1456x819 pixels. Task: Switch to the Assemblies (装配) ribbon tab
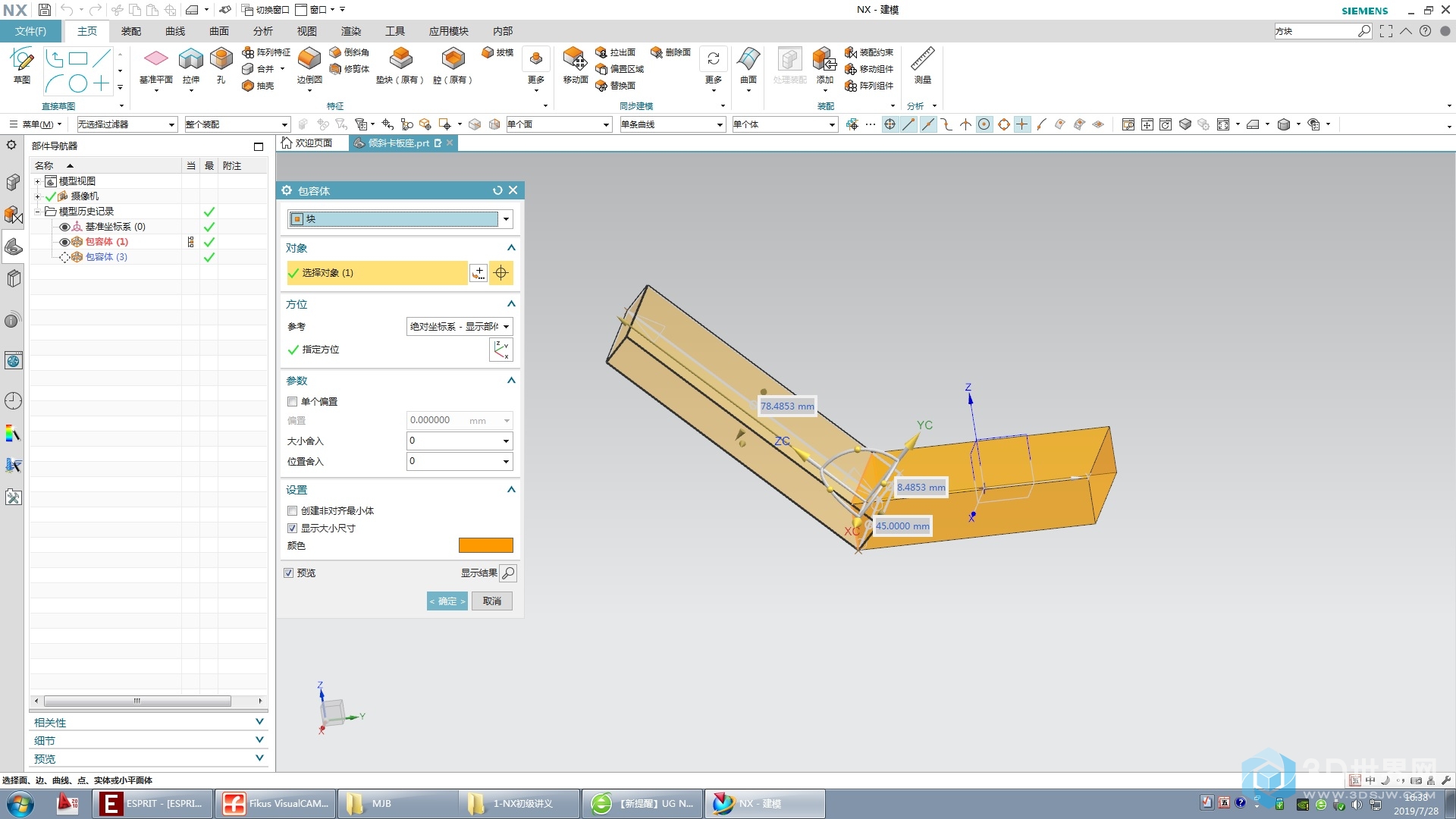pyautogui.click(x=131, y=31)
